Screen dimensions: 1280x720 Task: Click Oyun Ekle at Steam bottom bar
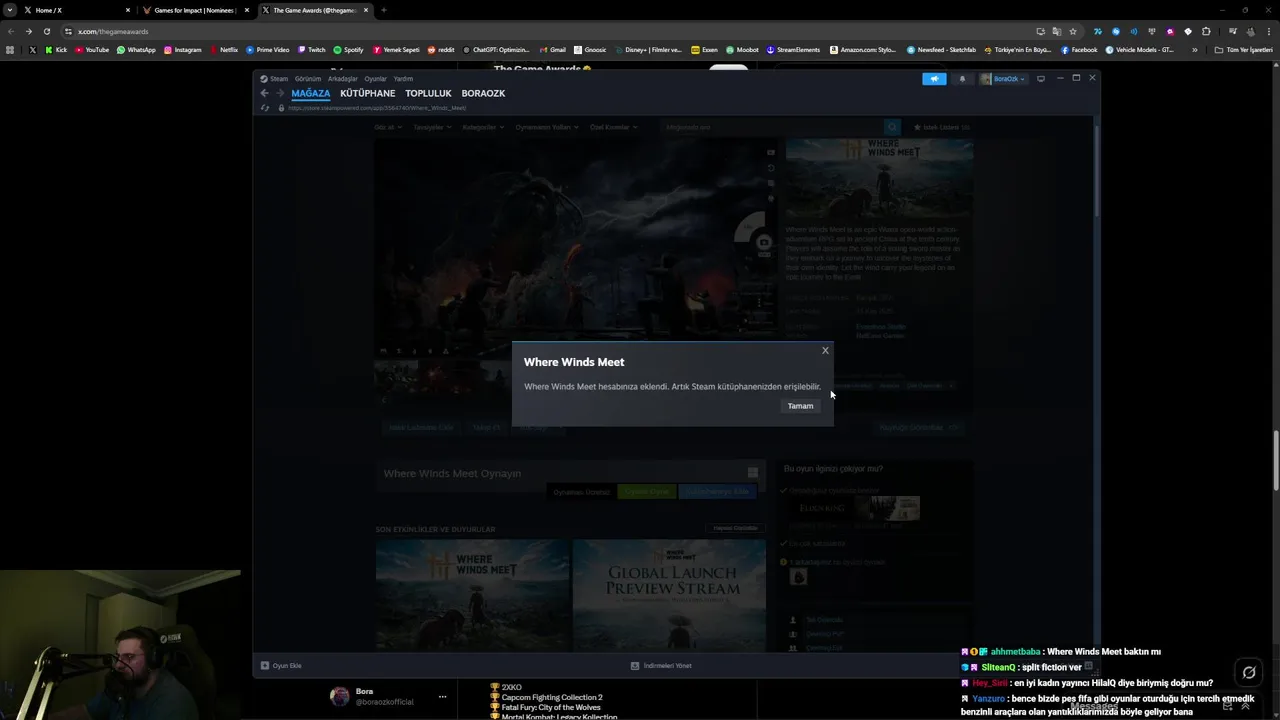(281, 665)
